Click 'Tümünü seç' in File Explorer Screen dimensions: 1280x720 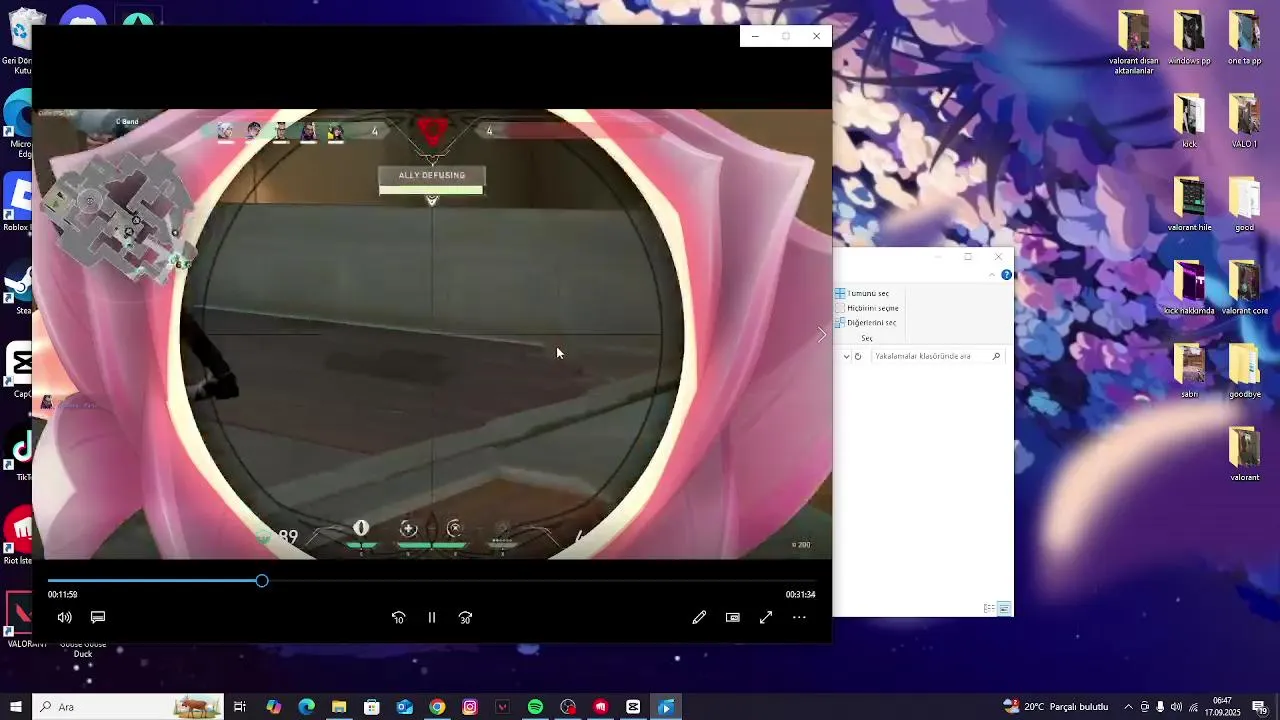(862, 293)
